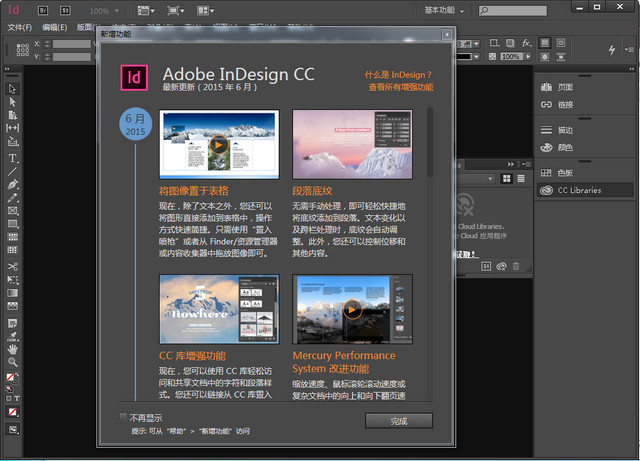Click the Apply None swatch button

(13, 412)
